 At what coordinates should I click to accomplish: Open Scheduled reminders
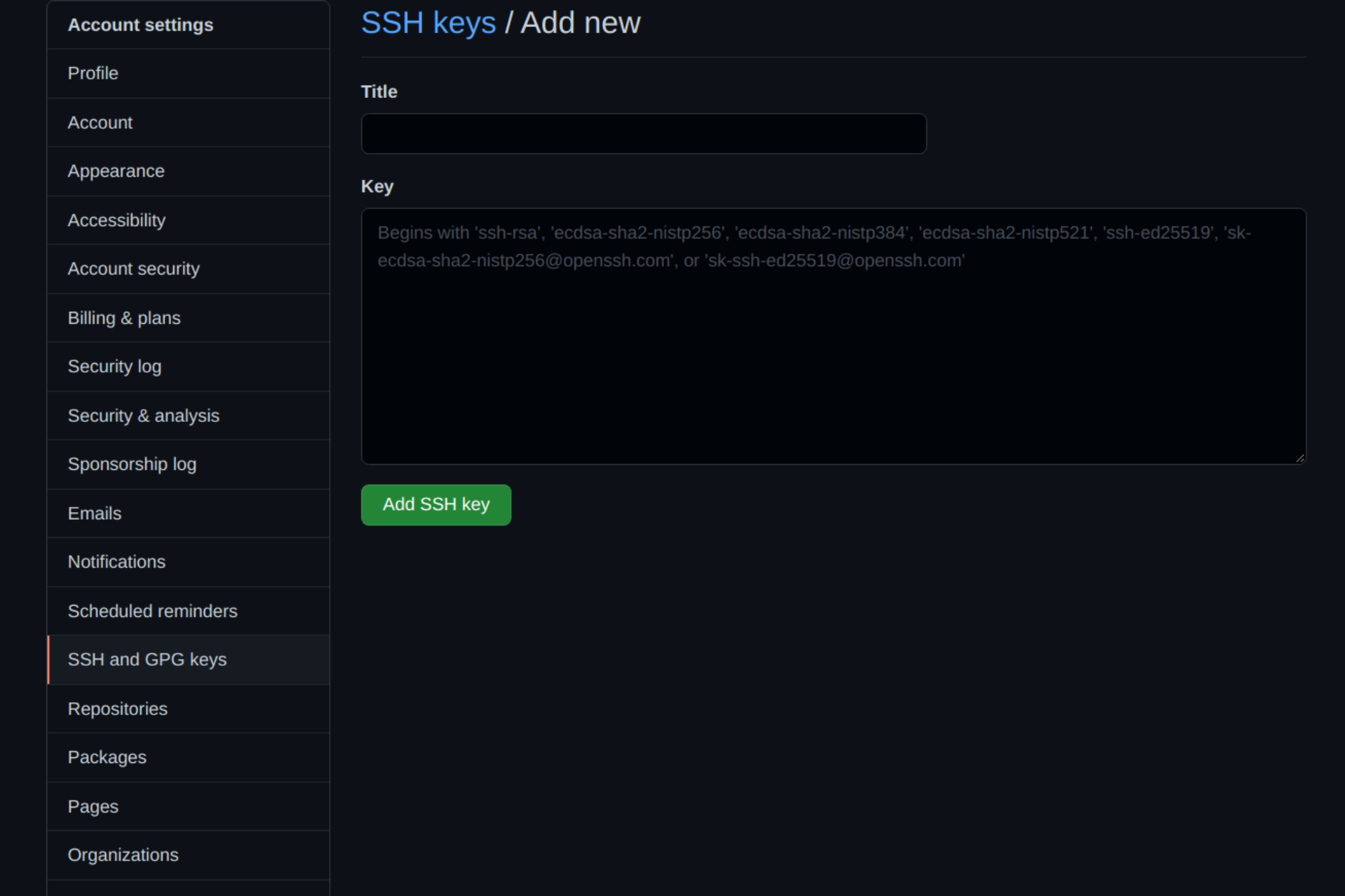[152, 611]
